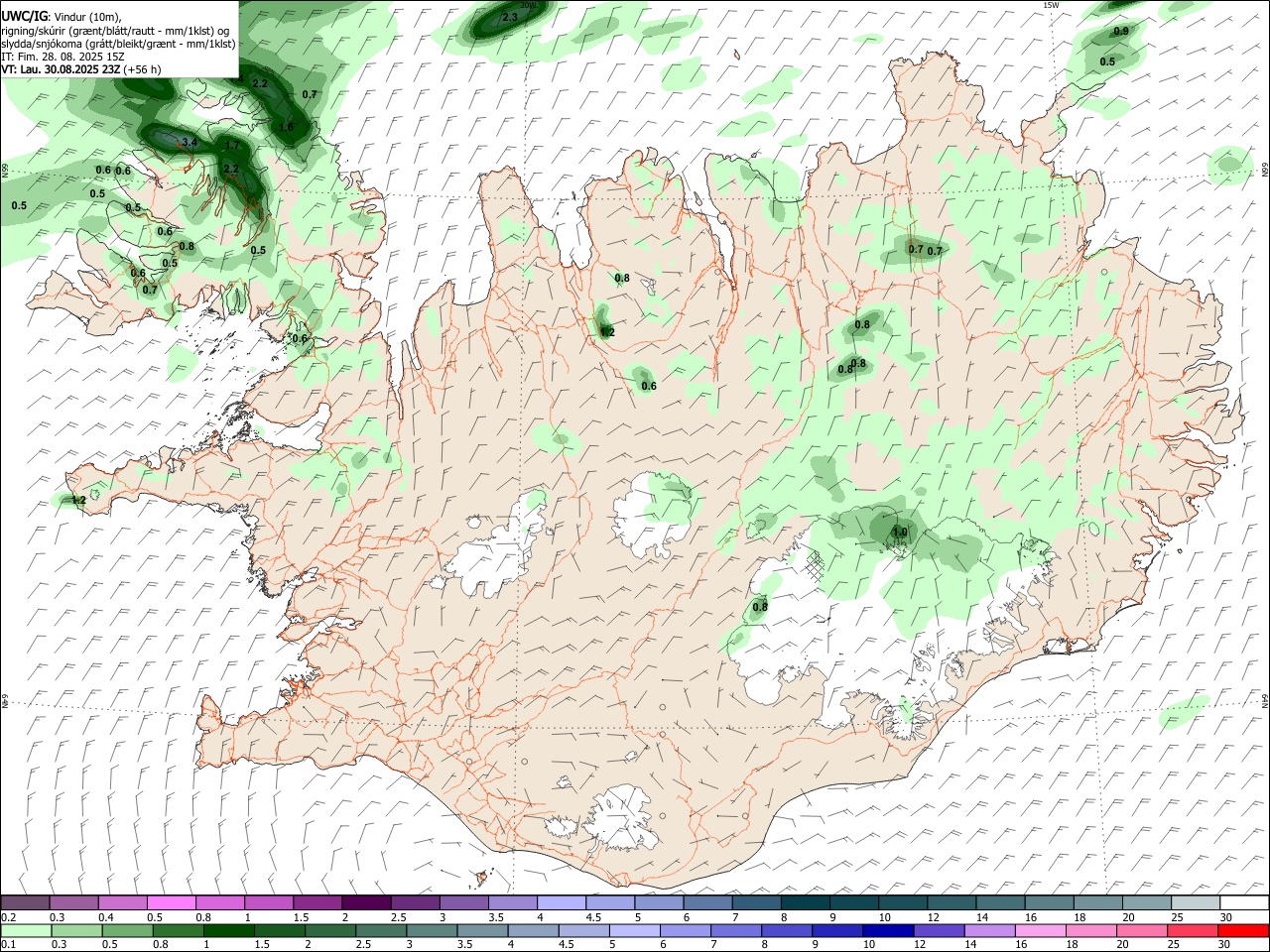Click the '0.2' label on the upper scale
Screen dimensions: 1270x952
(x=9, y=917)
